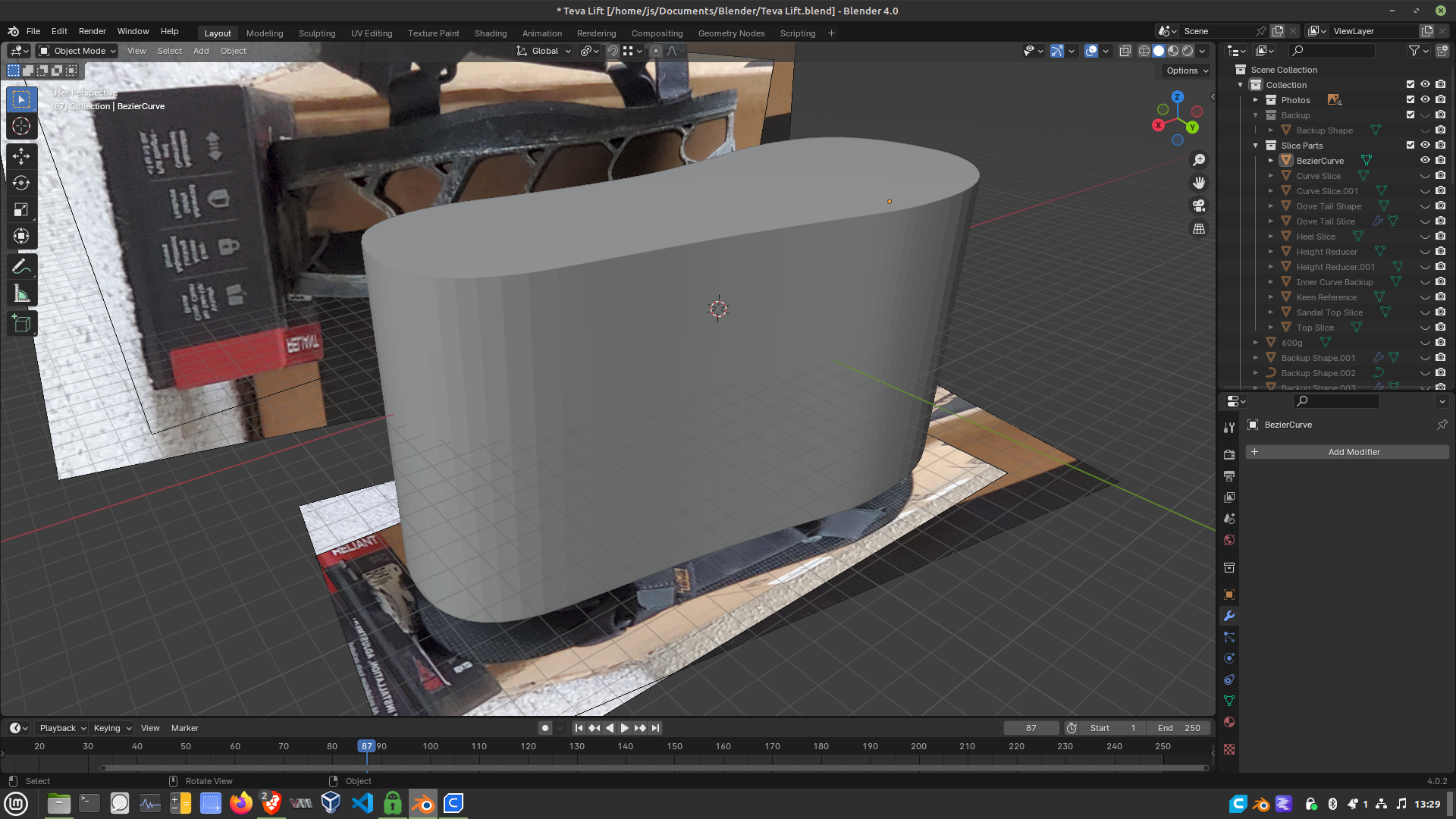
Task: Open the Object Mode dropdown
Action: pyautogui.click(x=77, y=51)
